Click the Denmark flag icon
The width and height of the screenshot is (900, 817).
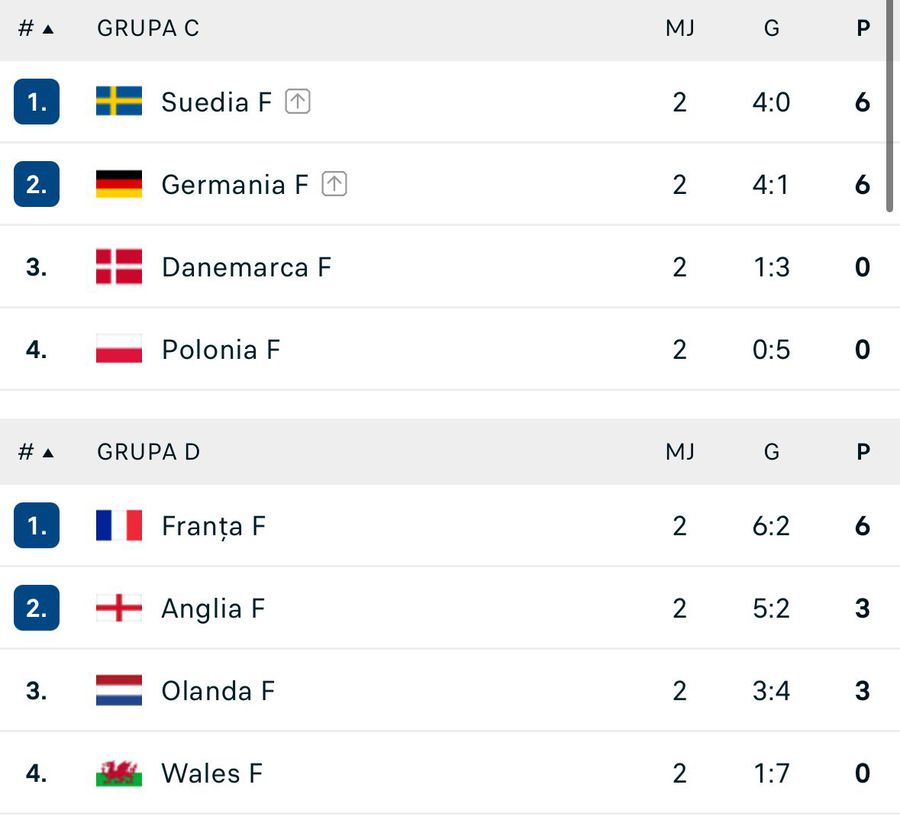coord(117,267)
